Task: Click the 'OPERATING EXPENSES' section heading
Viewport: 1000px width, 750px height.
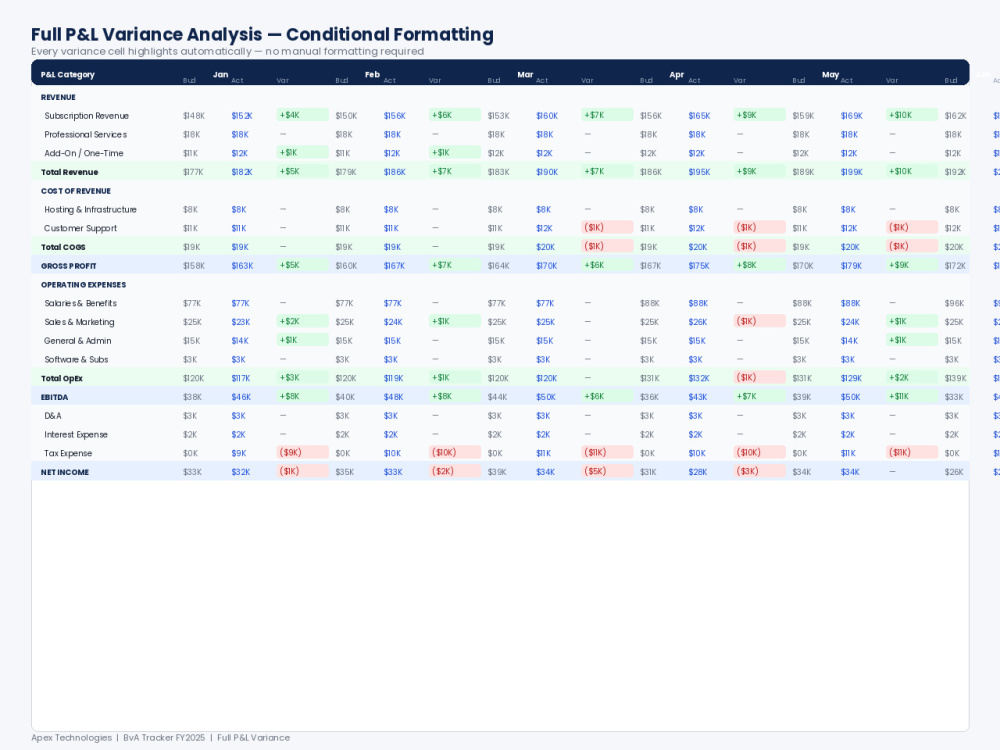Action: pos(84,285)
